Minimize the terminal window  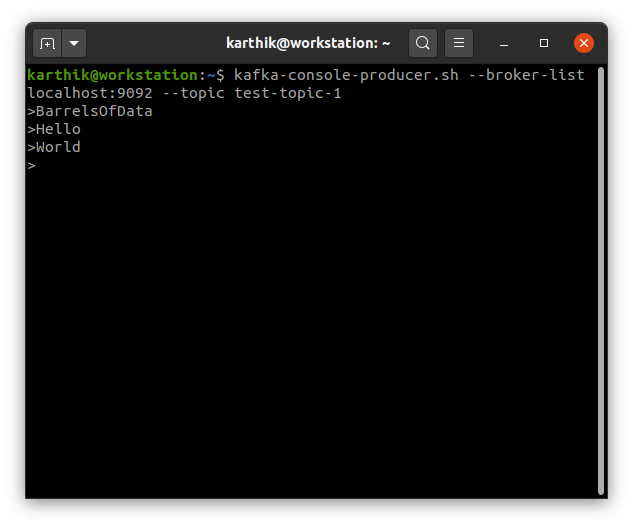504,43
